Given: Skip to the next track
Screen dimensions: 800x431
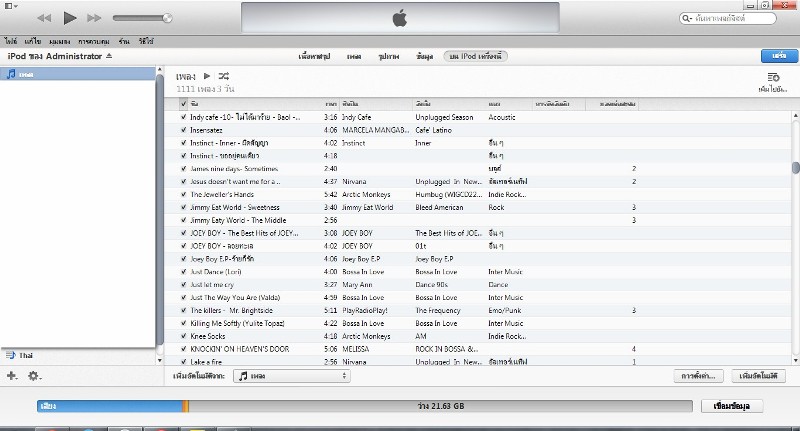Looking at the screenshot, I should tap(95, 18).
